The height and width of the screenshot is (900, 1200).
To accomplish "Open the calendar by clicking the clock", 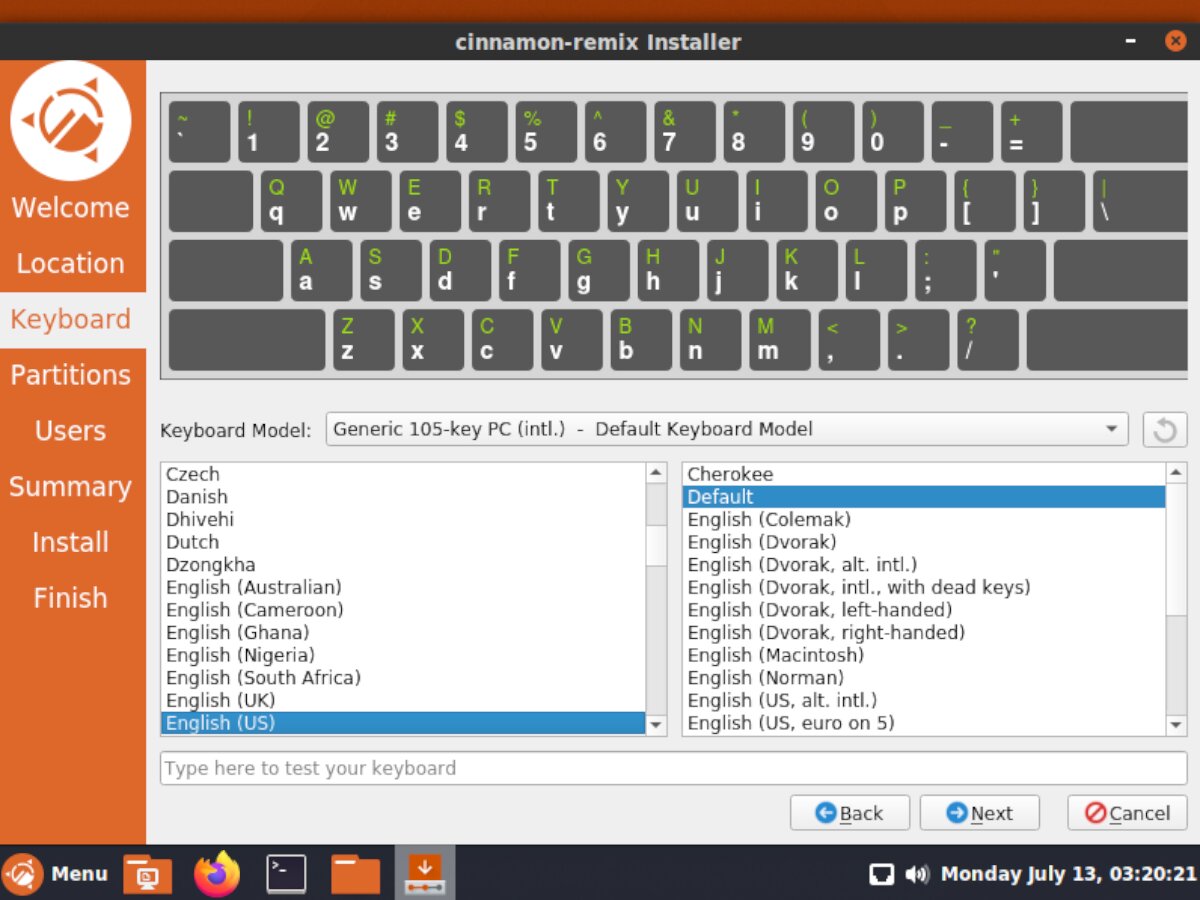I will [x=1070, y=872].
